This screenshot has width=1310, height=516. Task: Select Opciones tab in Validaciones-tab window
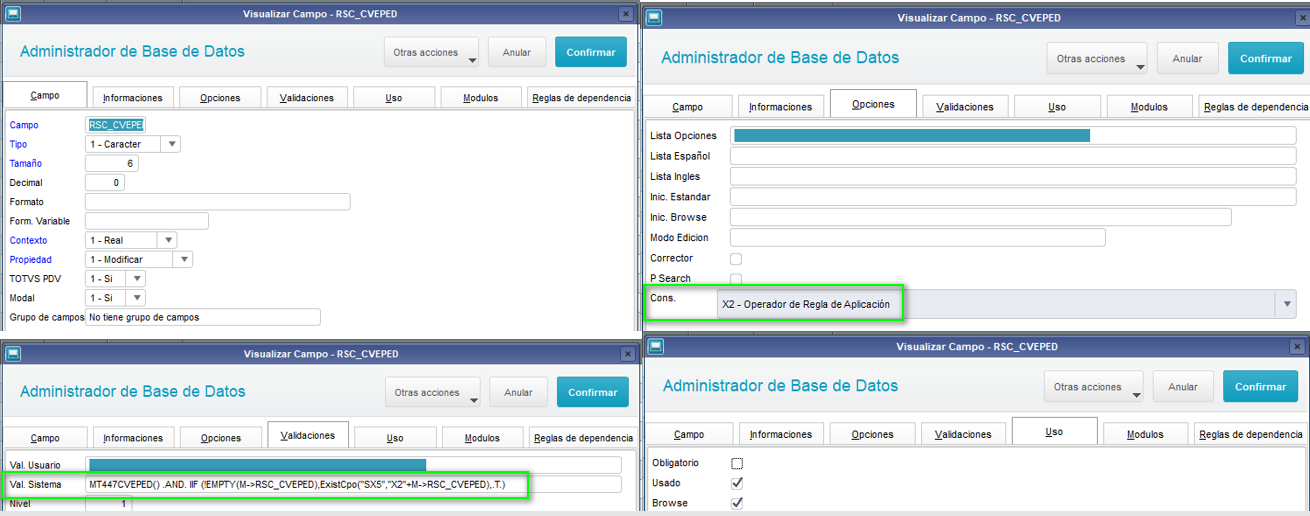221,438
